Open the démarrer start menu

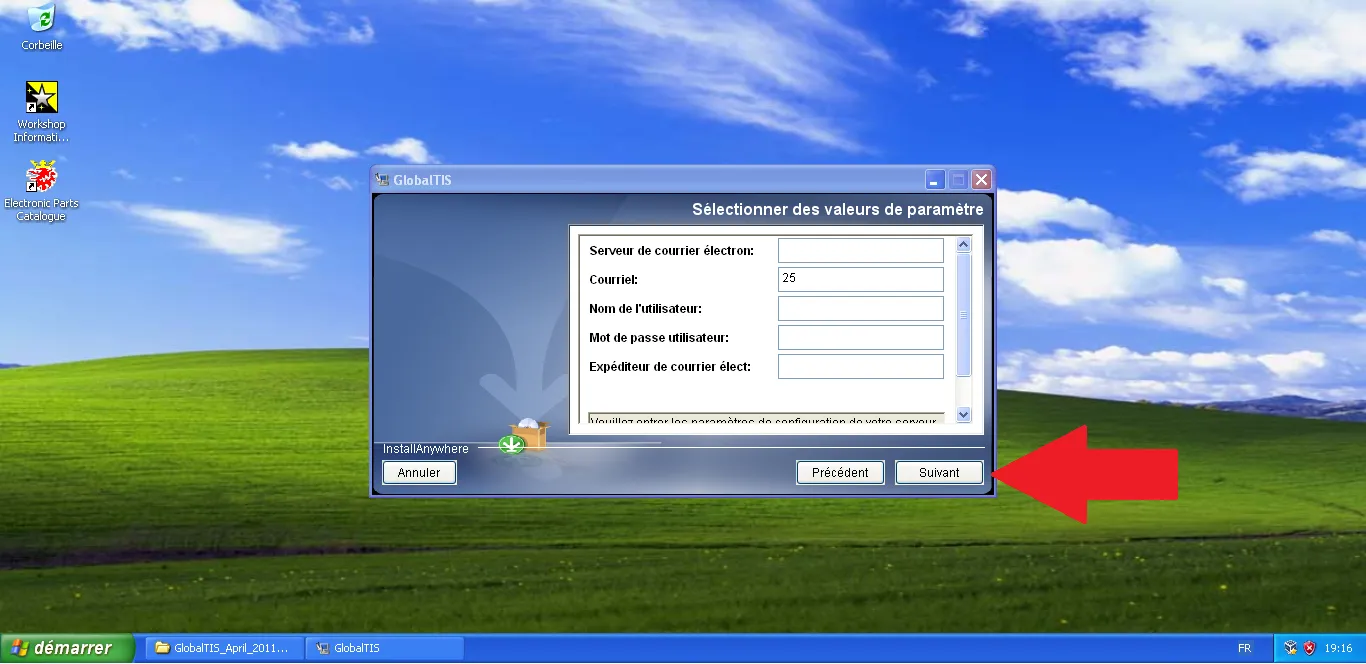coord(60,647)
